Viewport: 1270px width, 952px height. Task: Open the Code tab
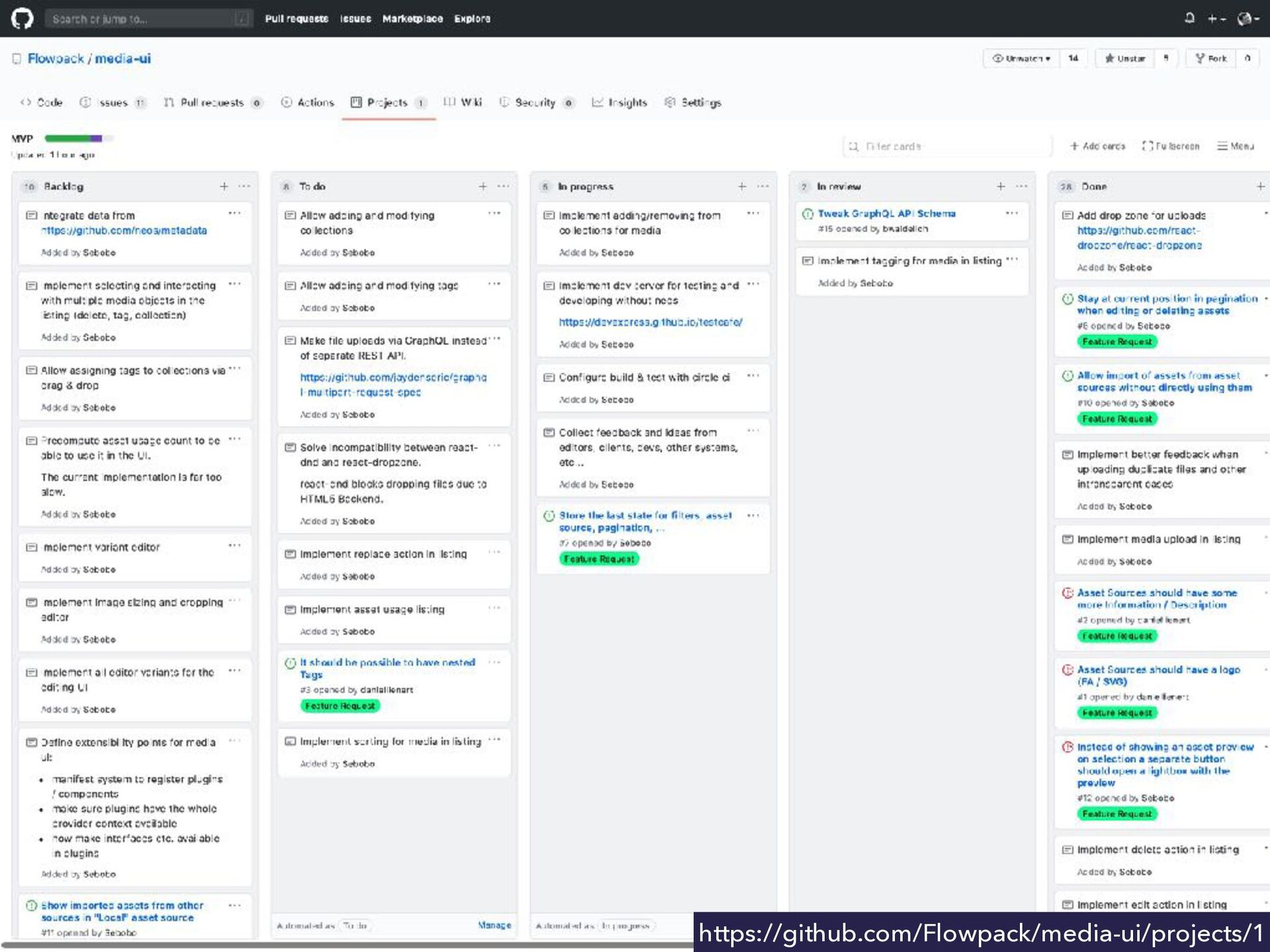[42, 102]
